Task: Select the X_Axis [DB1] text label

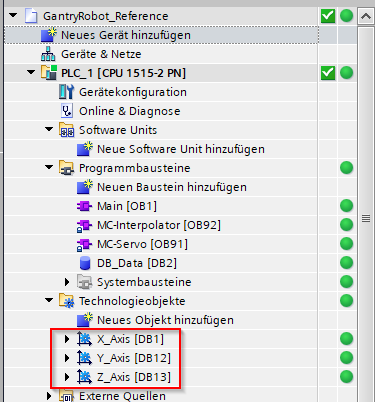Action: tap(130, 339)
